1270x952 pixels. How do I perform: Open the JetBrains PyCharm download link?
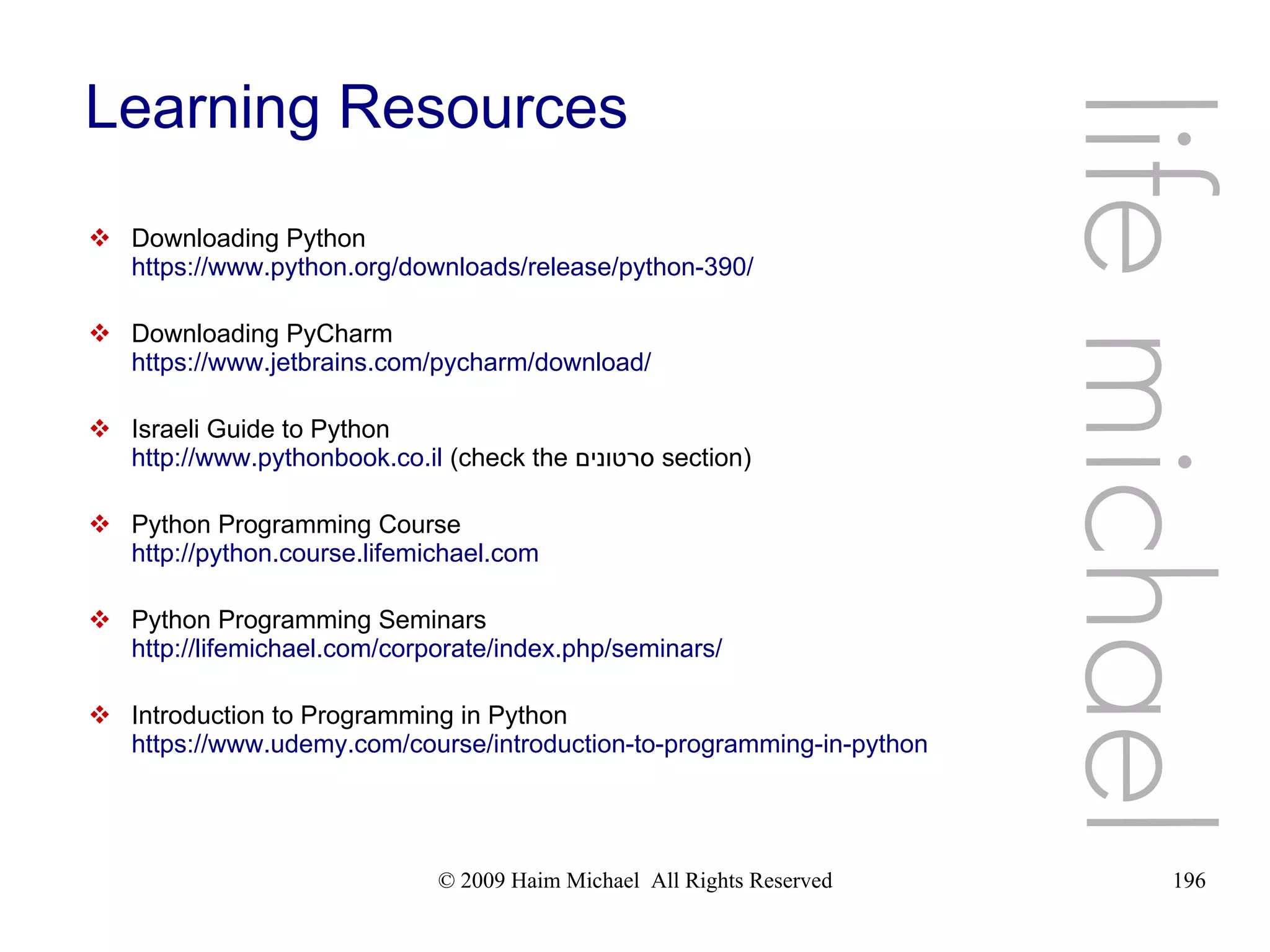(x=391, y=363)
